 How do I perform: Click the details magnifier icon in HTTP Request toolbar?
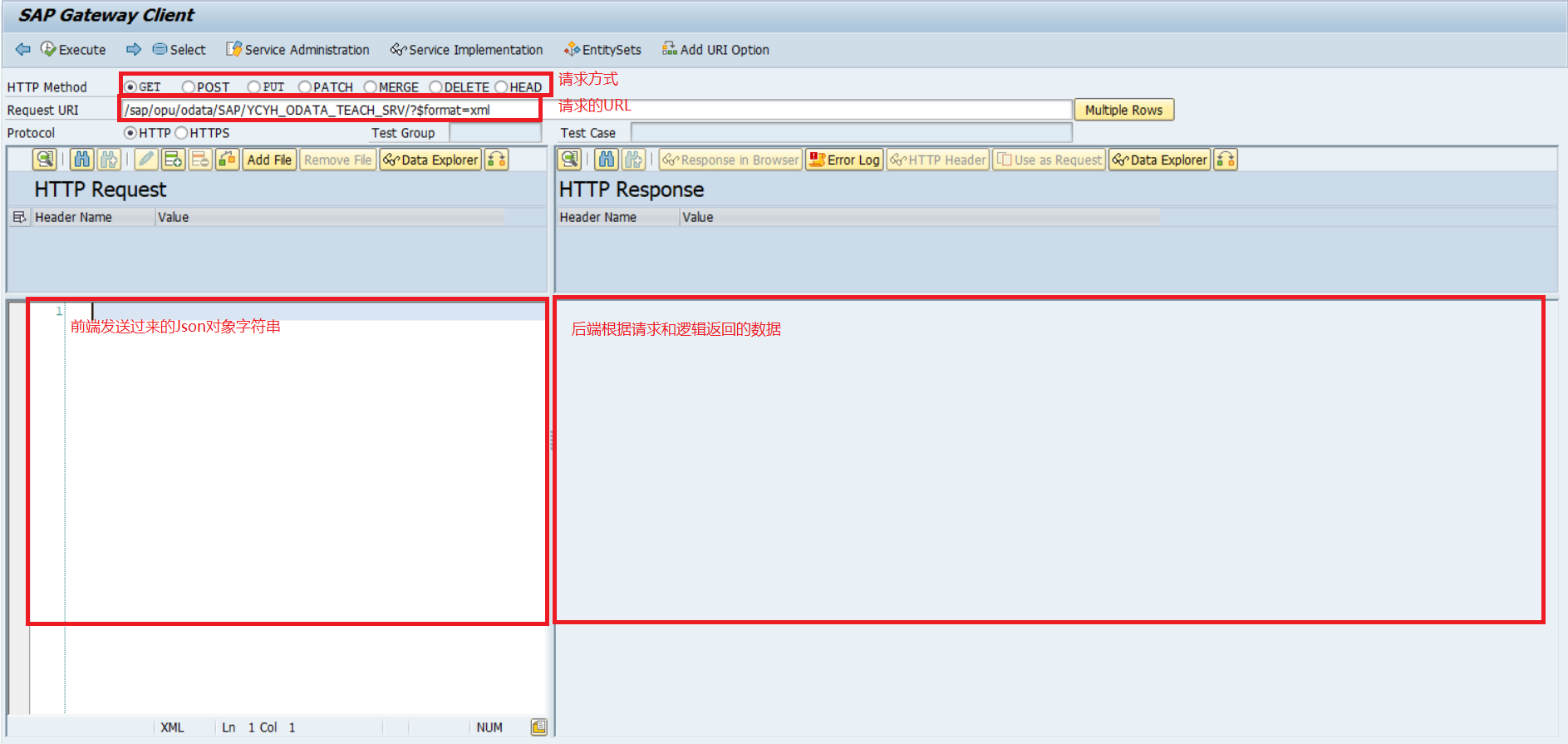pyautogui.click(x=45, y=160)
